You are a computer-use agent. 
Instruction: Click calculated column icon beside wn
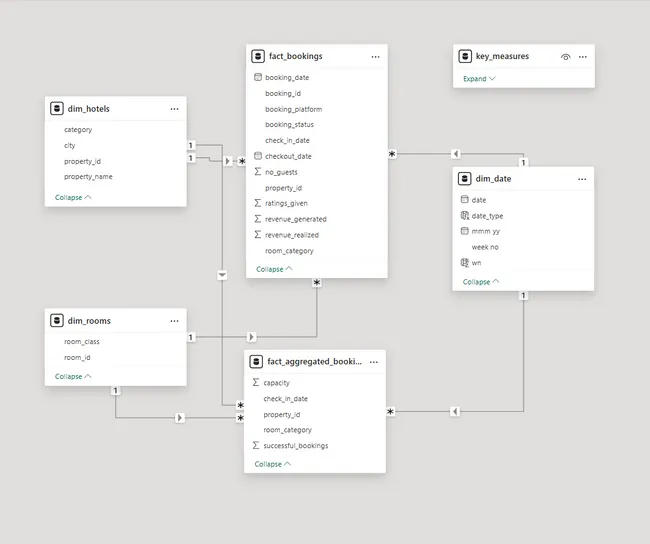click(465, 262)
